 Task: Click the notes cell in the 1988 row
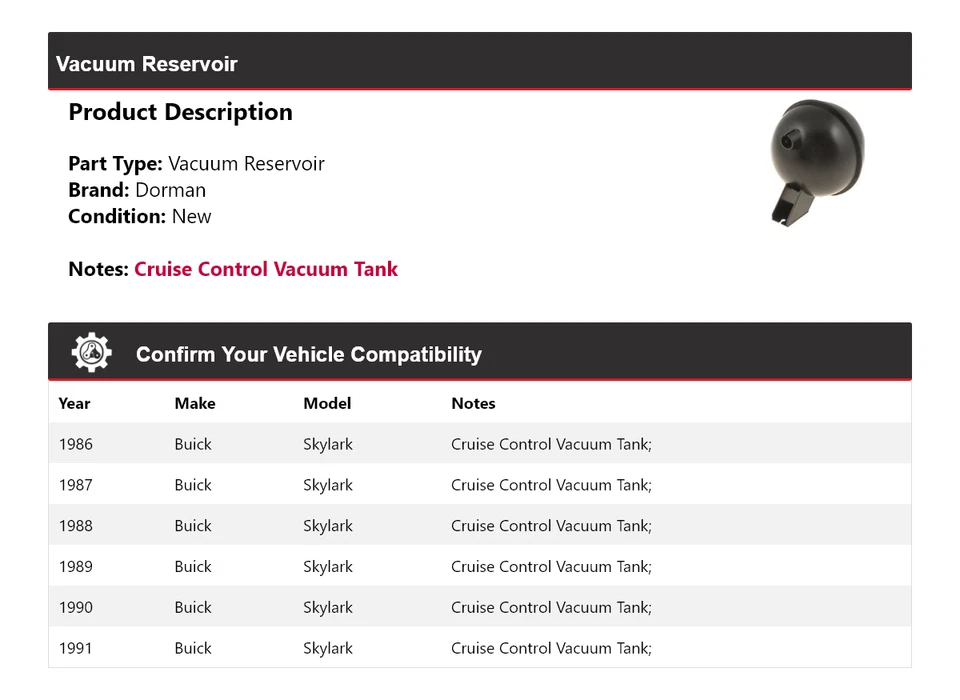coord(551,525)
